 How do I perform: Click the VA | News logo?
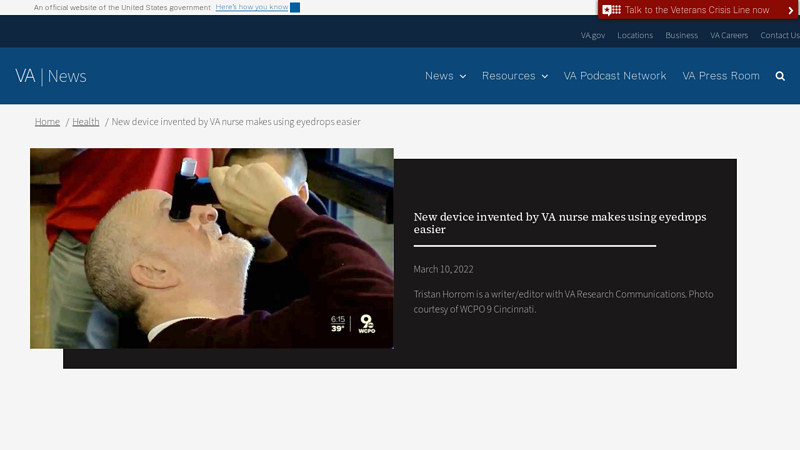(x=51, y=76)
